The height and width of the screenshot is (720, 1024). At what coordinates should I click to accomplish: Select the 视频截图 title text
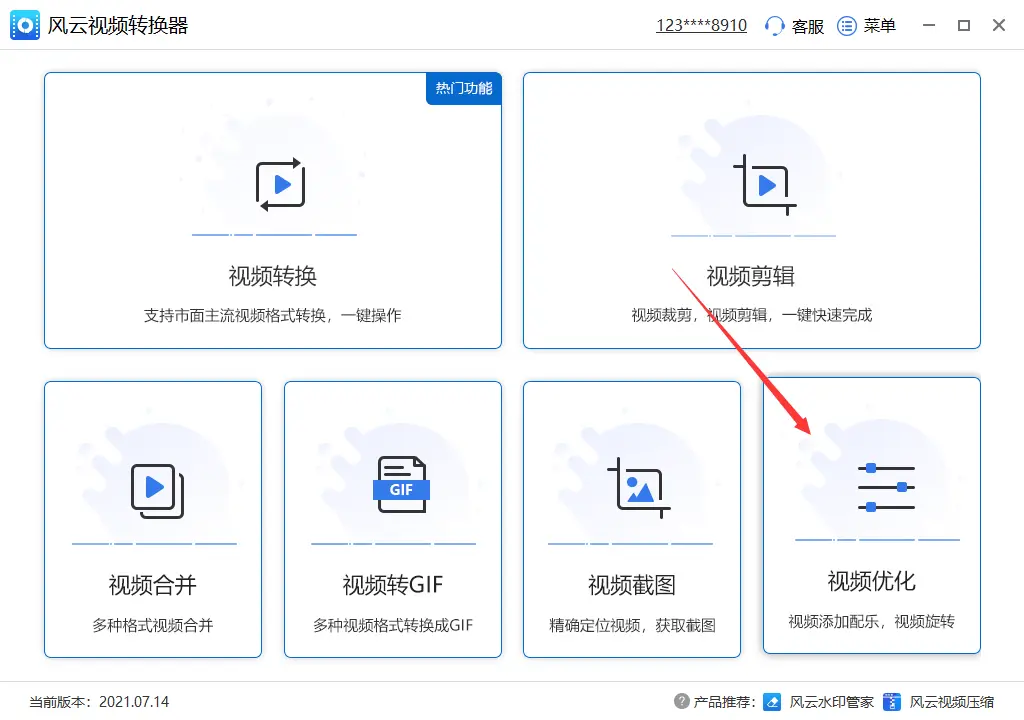(x=632, y=585)
